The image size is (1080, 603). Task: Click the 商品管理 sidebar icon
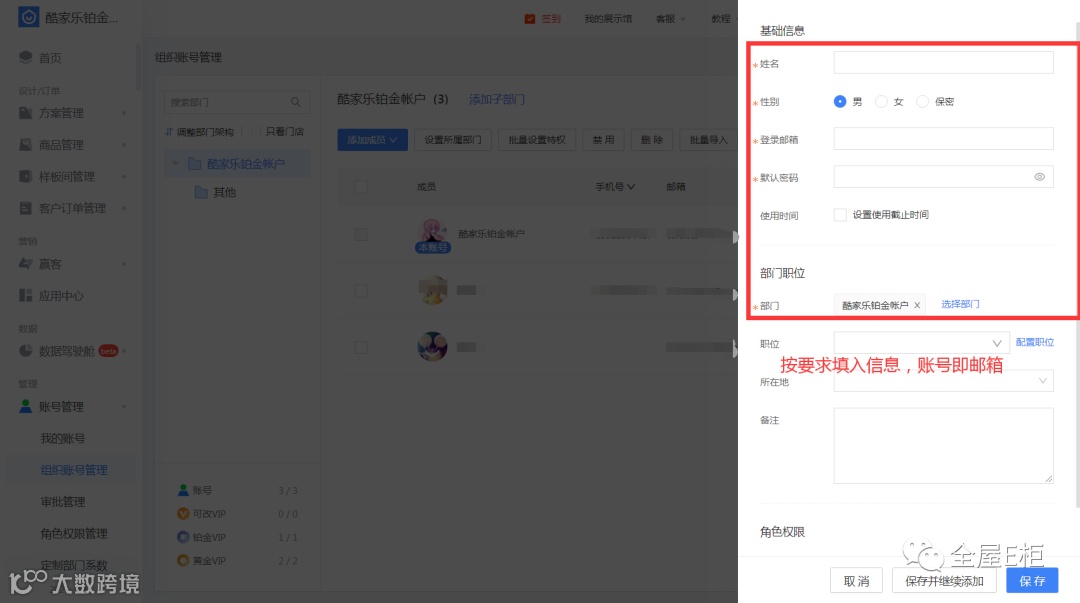[25, 145]
